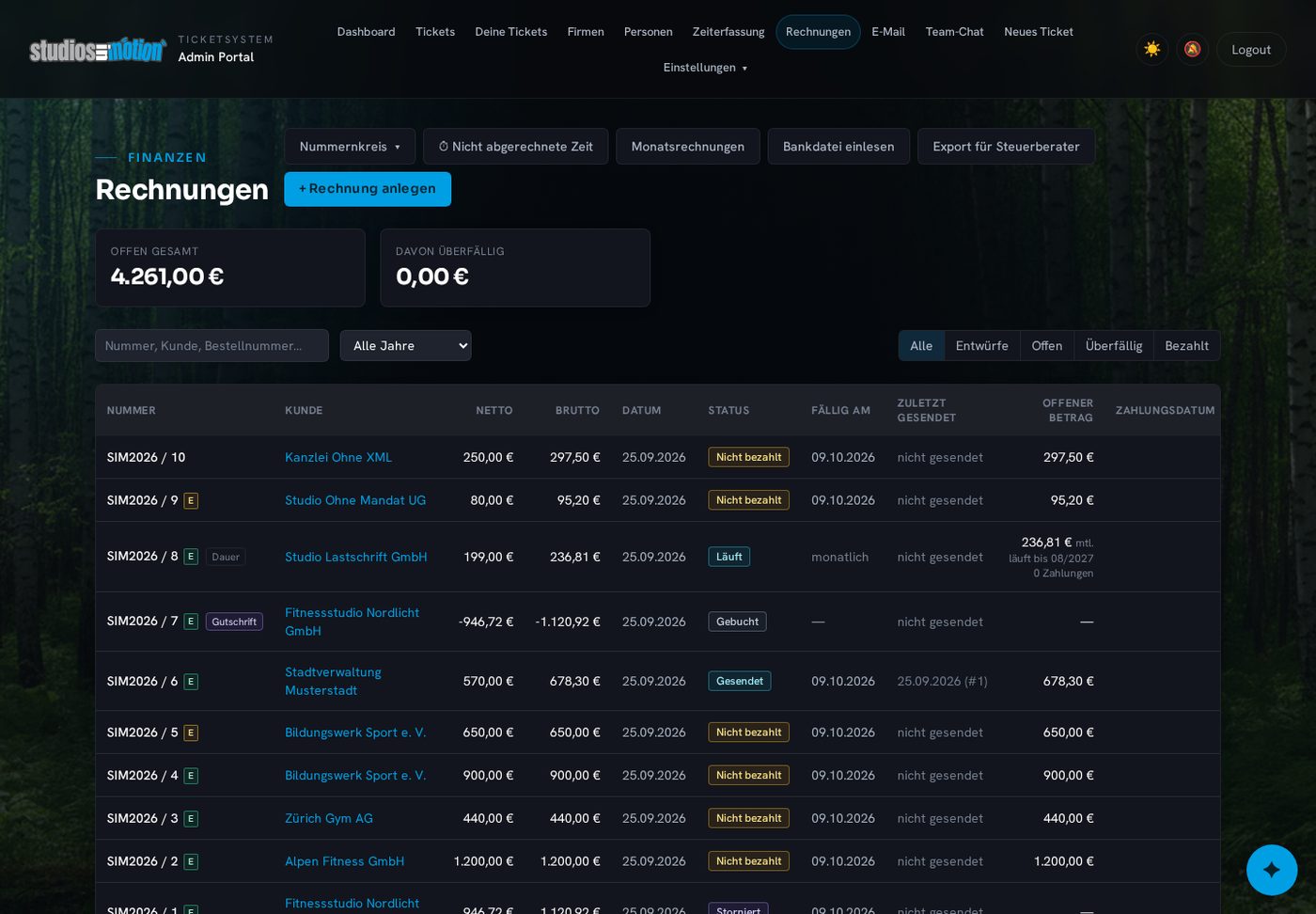The height and width of the screenshot is (914, 1316).
Task: Click the E badge on SIM2026 / 6
Action: point(191,682)
